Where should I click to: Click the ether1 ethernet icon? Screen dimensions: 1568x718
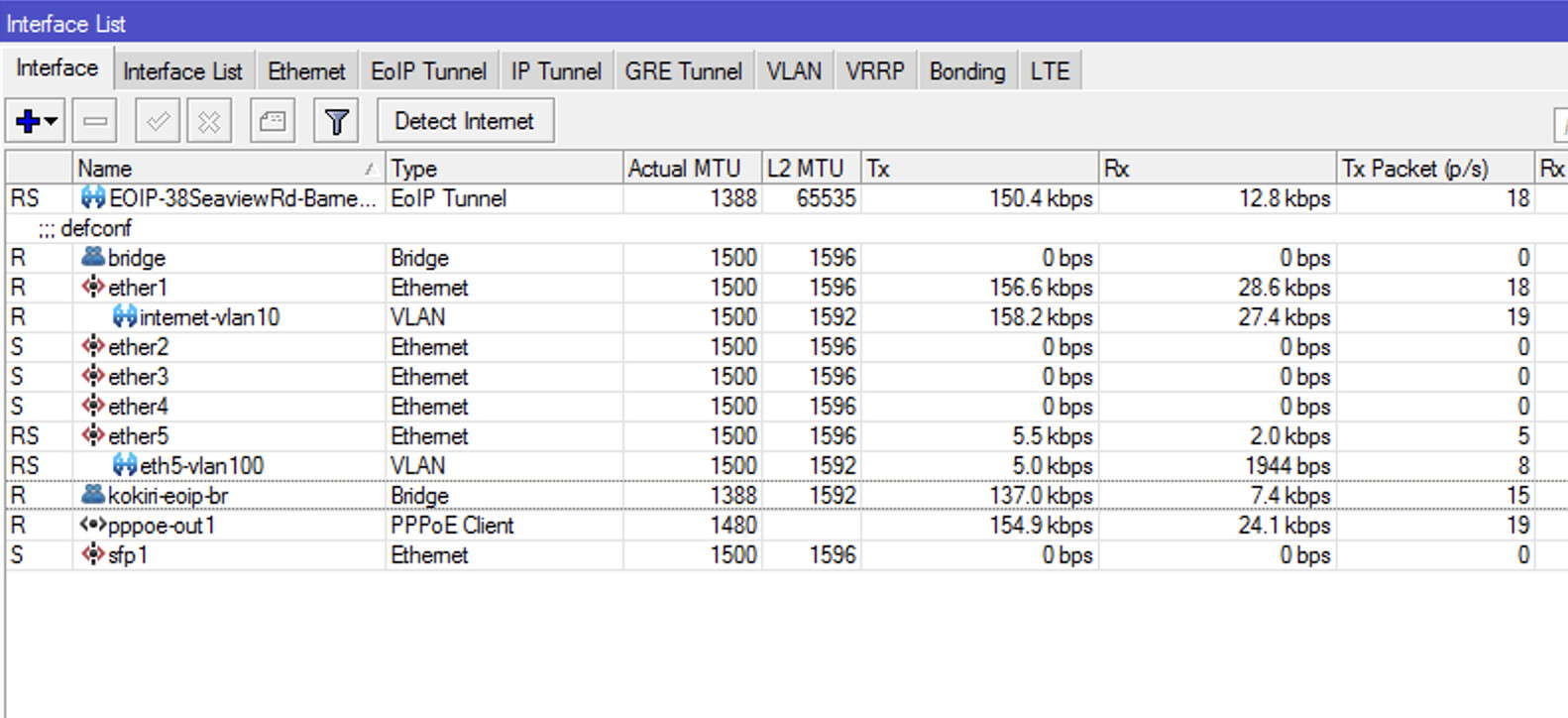point(93,287)
